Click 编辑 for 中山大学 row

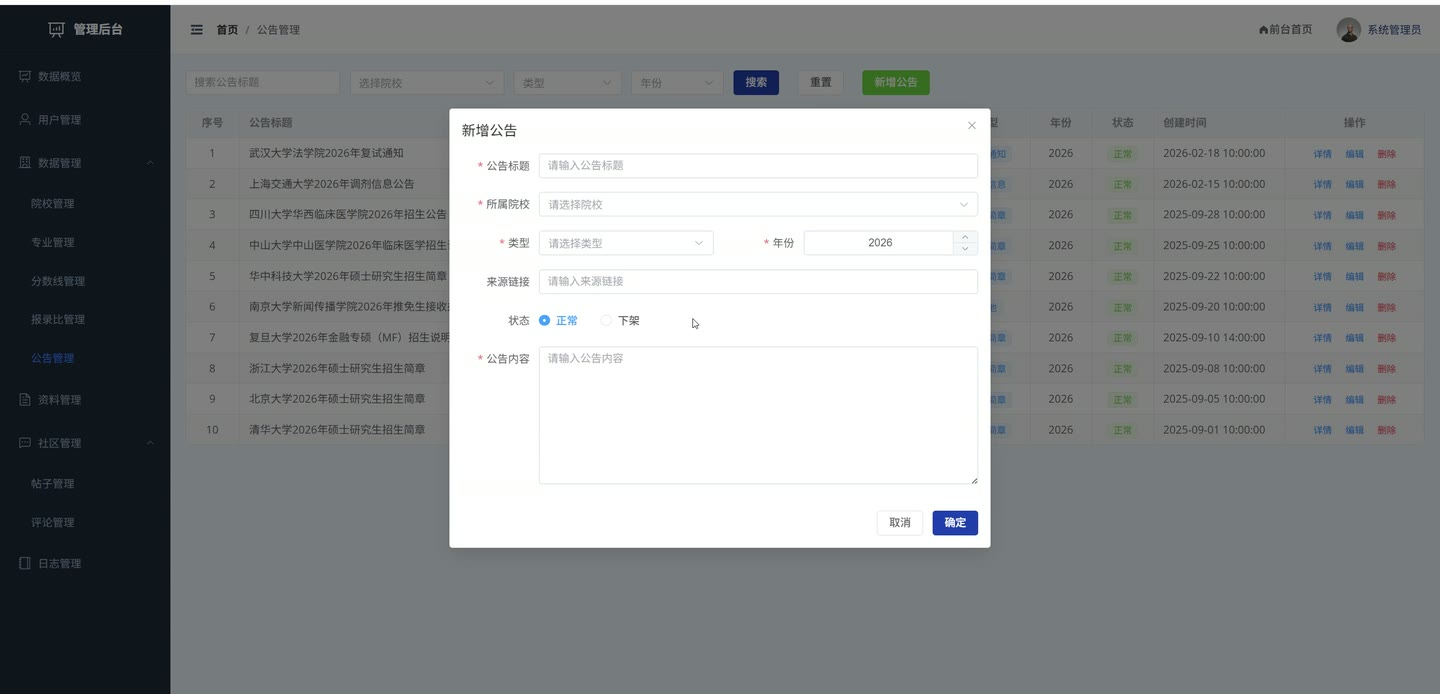[1354, 246]
